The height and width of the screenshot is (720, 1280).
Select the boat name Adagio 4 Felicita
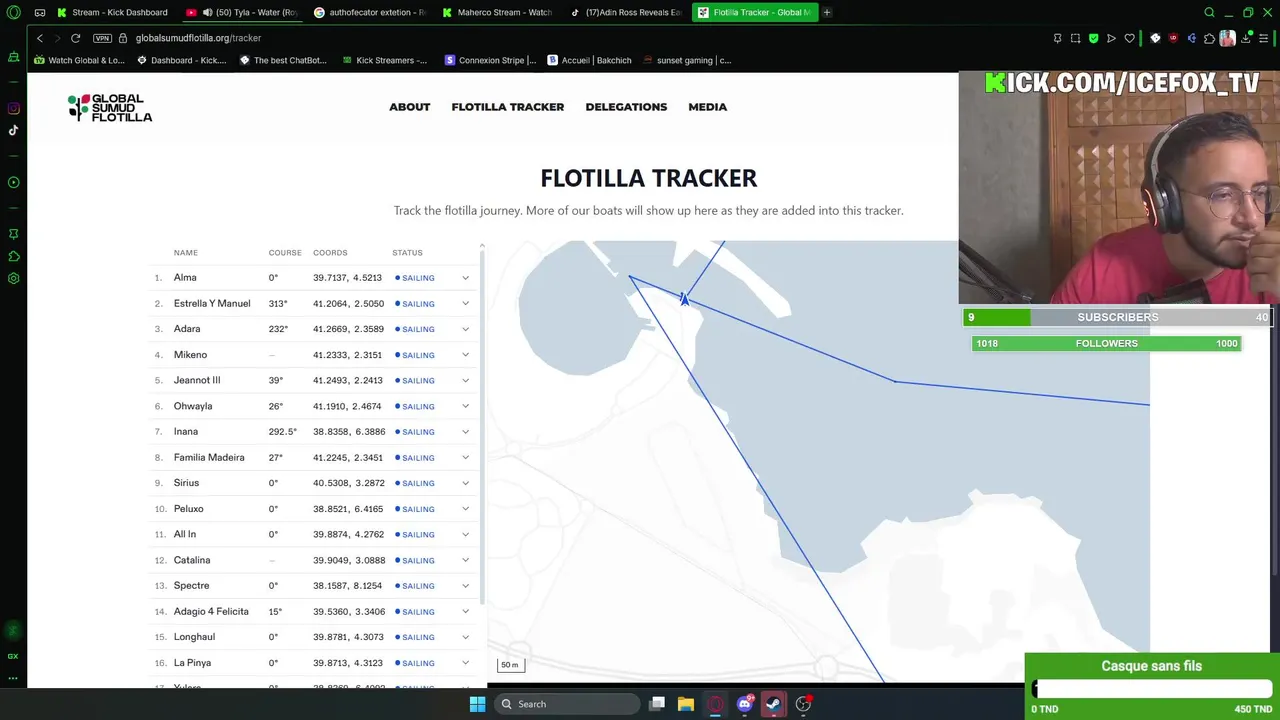pyautogui.click(x=211, y=611)
